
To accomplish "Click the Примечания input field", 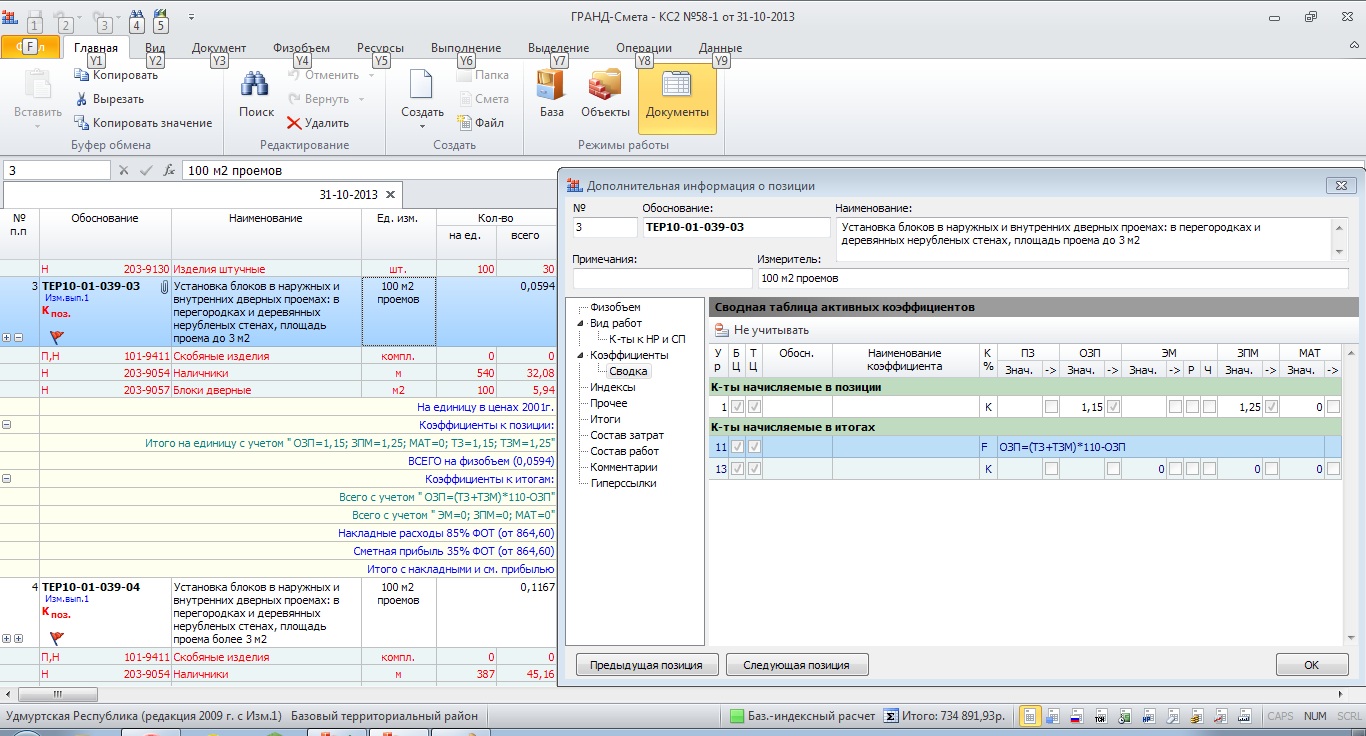I will pos(662,278).
